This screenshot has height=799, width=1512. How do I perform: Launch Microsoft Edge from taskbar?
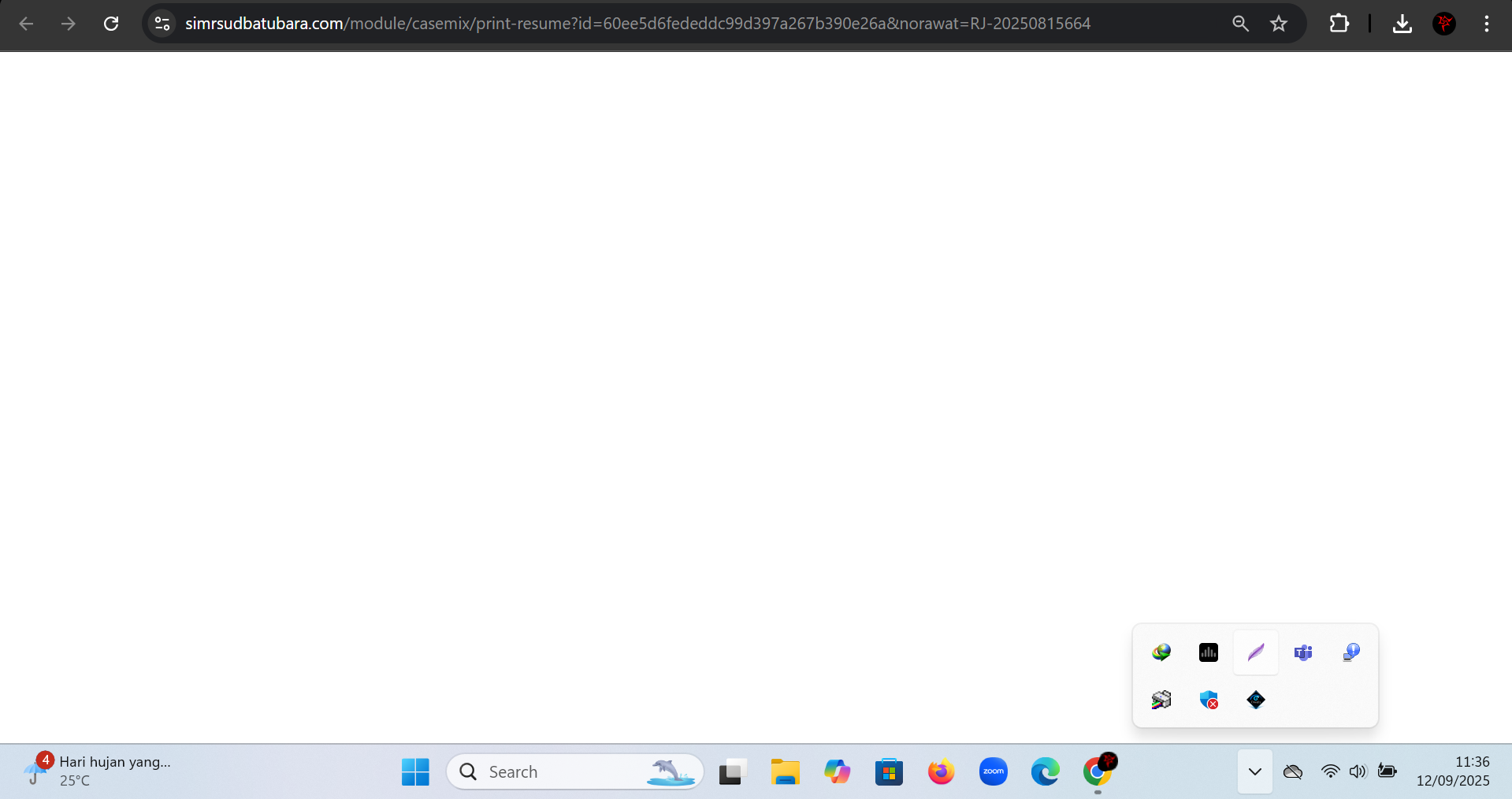pos(1046,771)
